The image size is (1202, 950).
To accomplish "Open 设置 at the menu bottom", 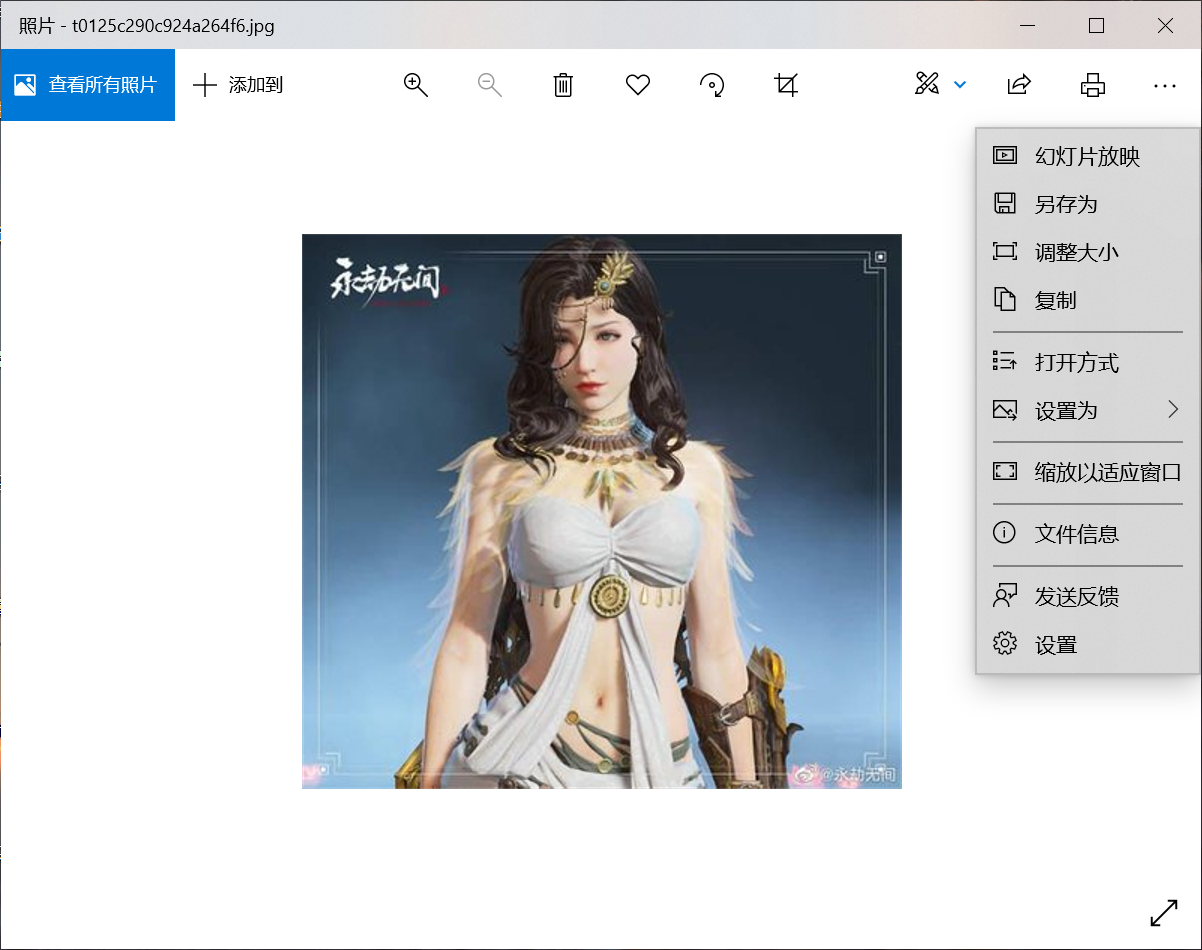I will (1088, 645).
